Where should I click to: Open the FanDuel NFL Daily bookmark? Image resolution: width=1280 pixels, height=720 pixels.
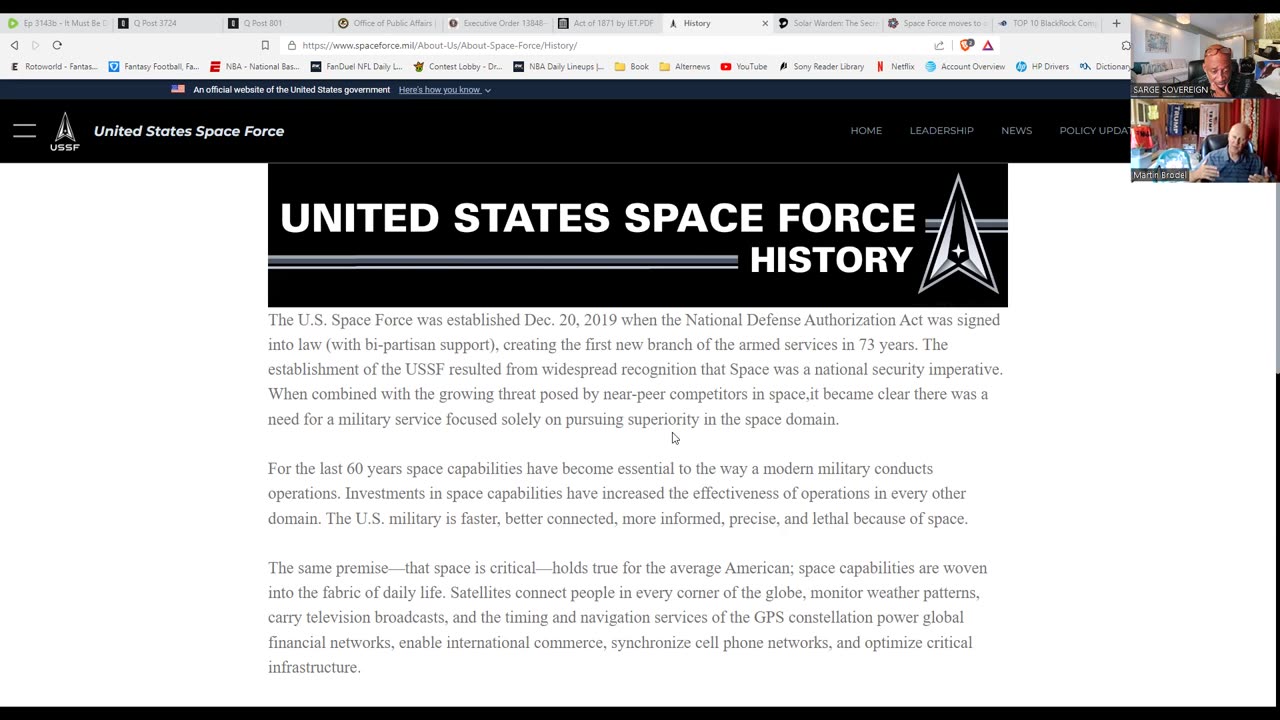click(356, 67)
